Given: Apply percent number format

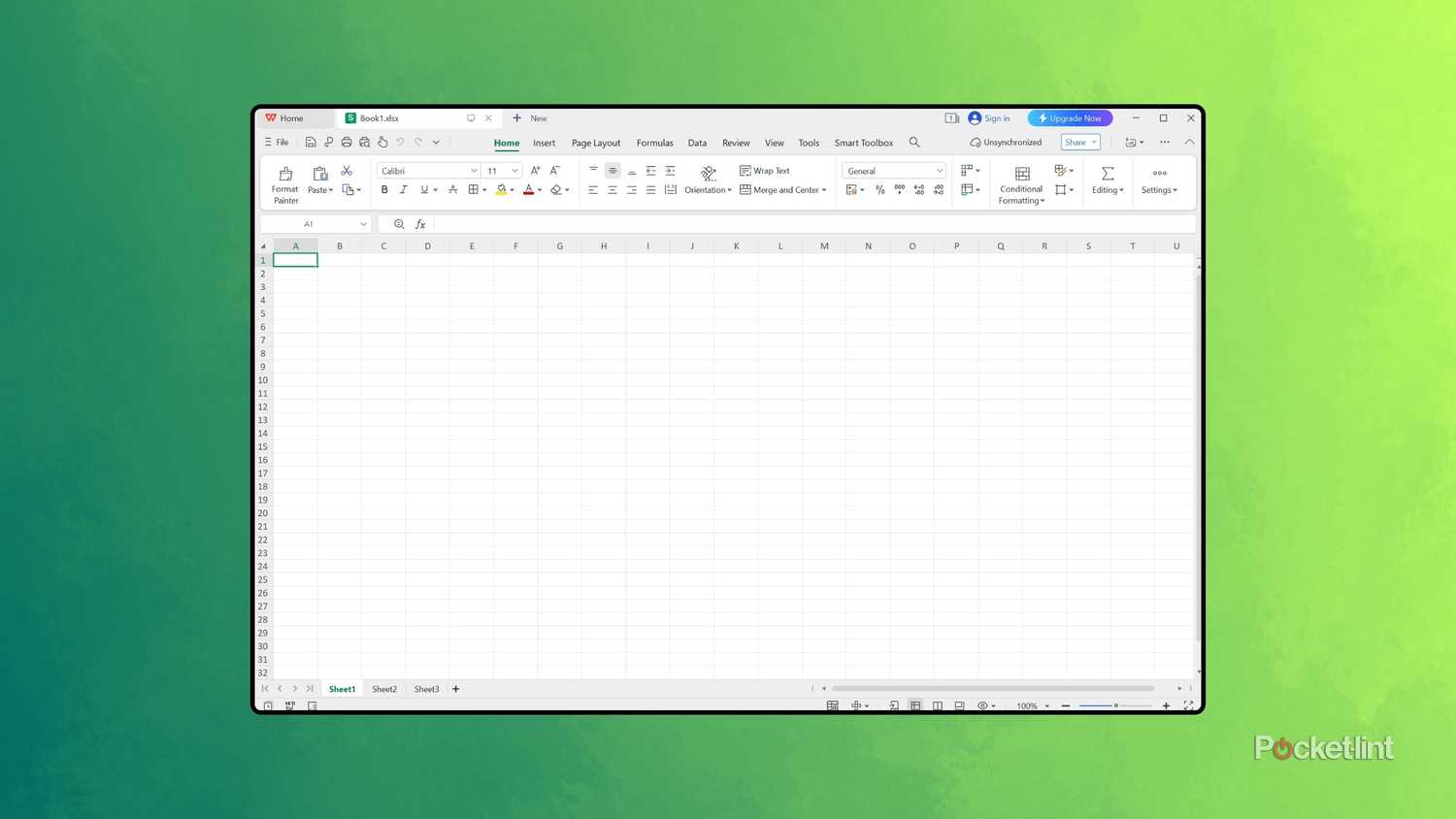Looking at the screenshot, I should [879, 189].
